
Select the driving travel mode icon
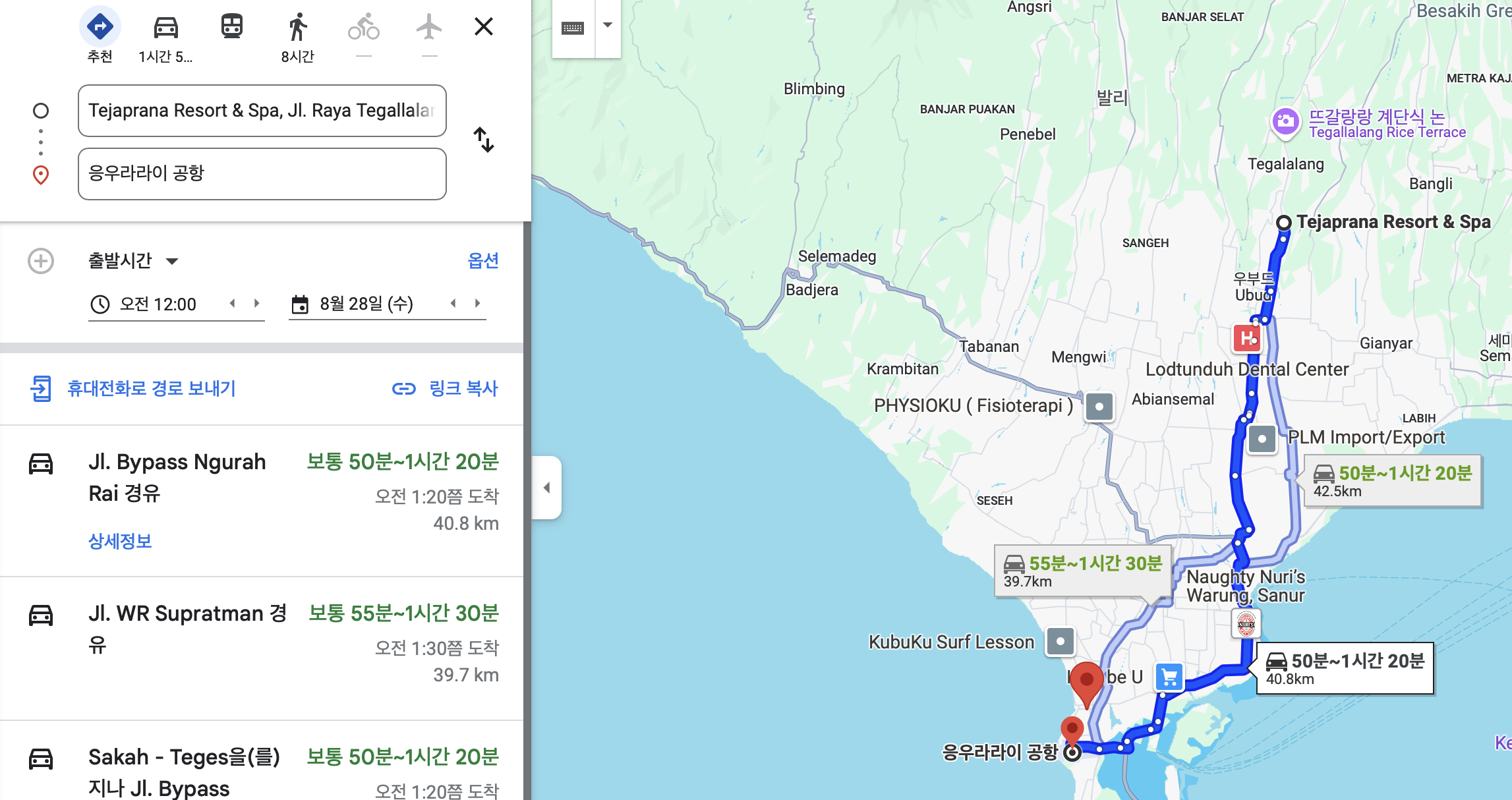(165, 28)
